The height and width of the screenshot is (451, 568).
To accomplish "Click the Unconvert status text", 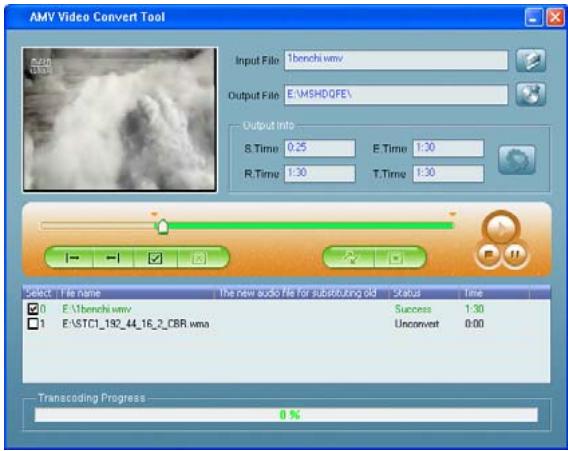I will (x=417, y=323).
